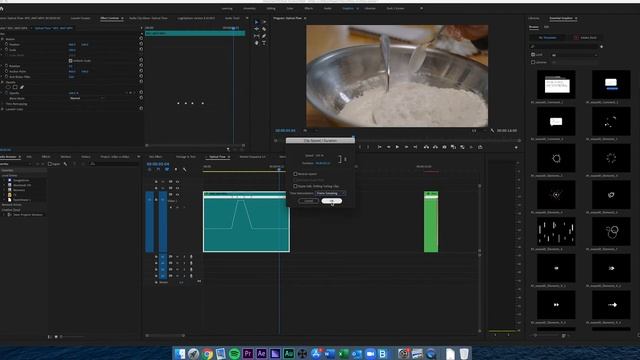The width and height of the screenshot is (640, 360).
Task: Toggle the Uniform Scale checkbox
Action: pos(71,60)
